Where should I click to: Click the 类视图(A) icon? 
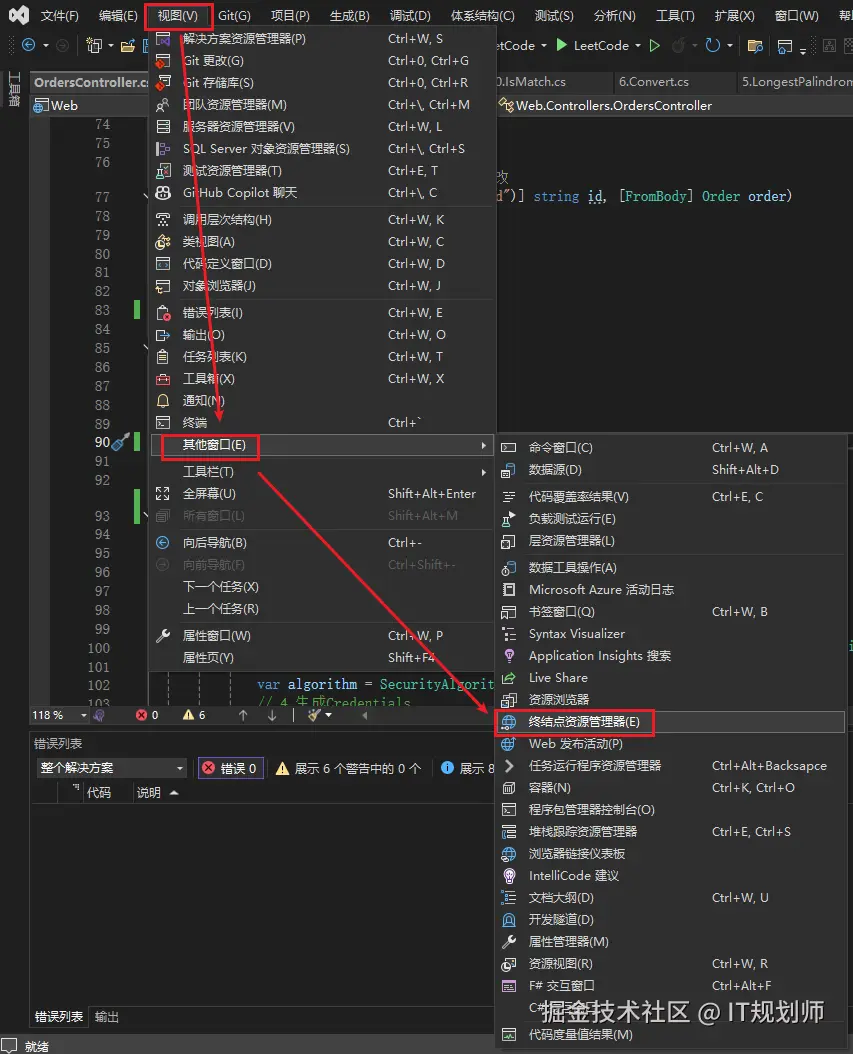(x=163, y=242)
